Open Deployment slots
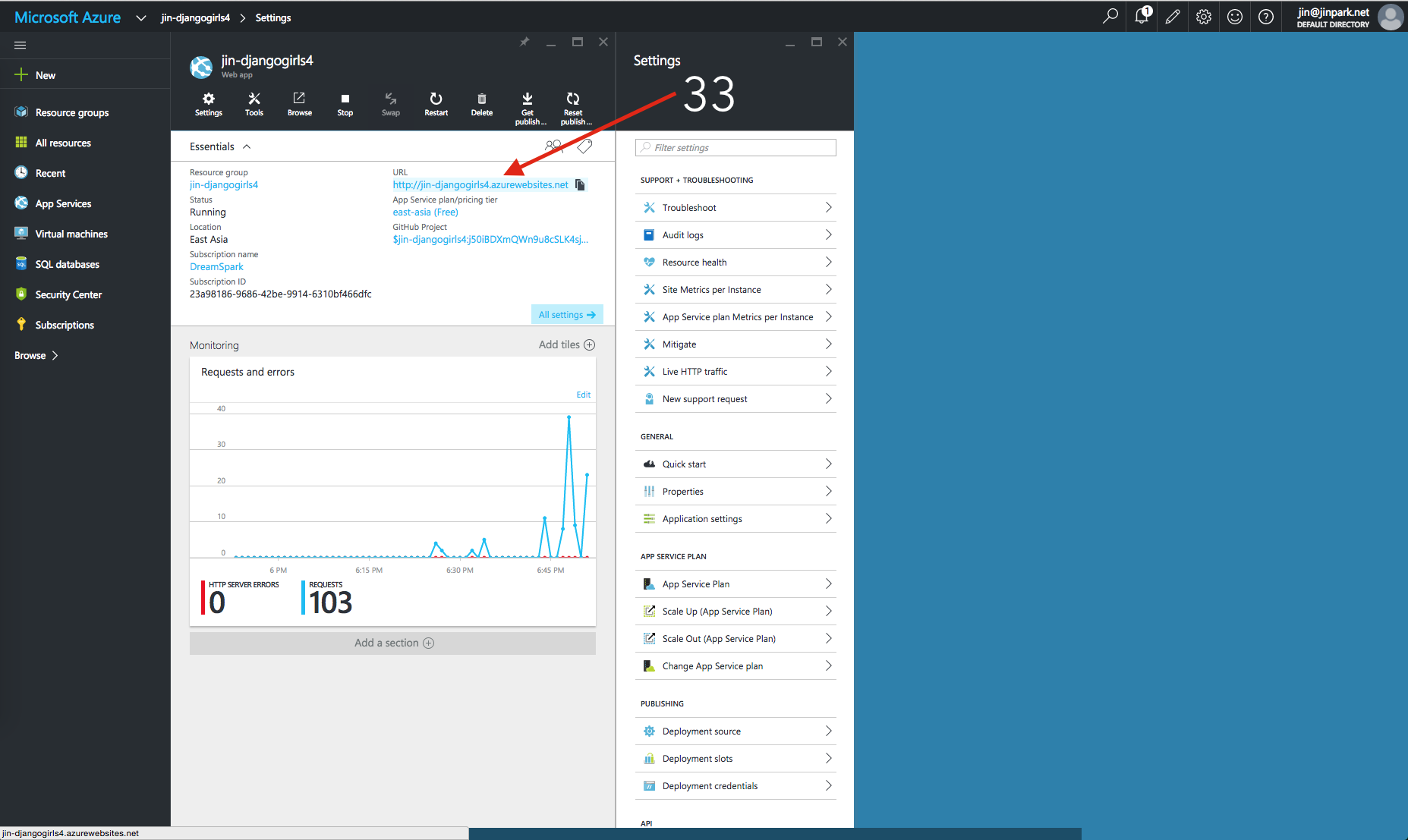The image size is (1408, 840). pos(735,758)
